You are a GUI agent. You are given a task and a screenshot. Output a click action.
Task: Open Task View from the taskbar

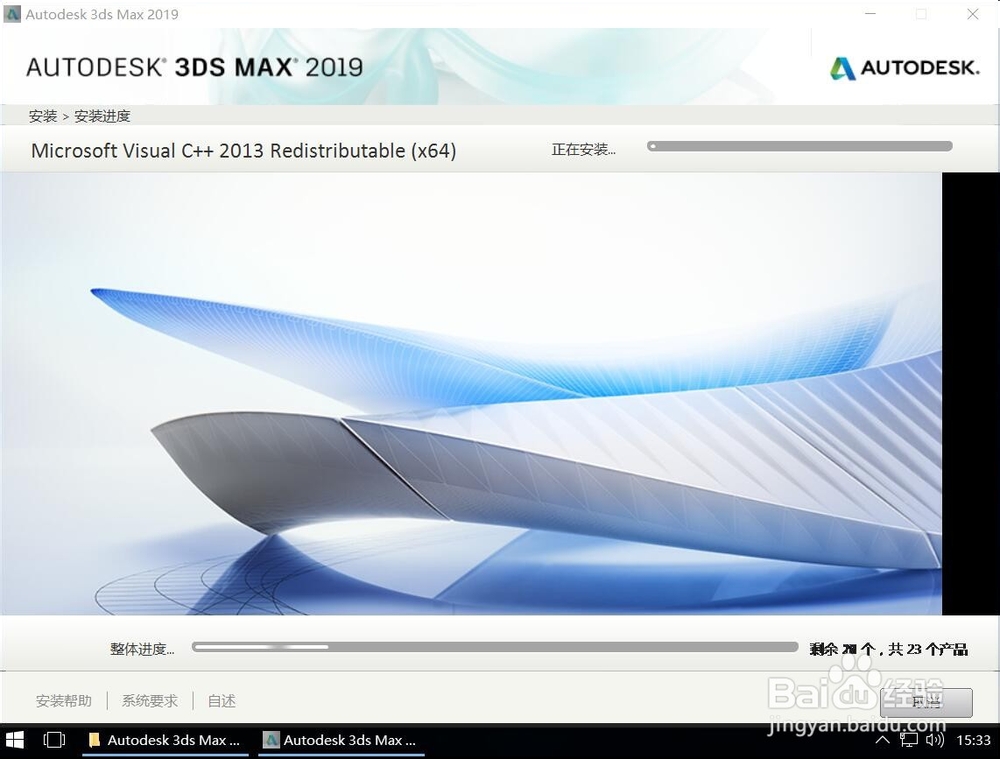tap(54, 740)
